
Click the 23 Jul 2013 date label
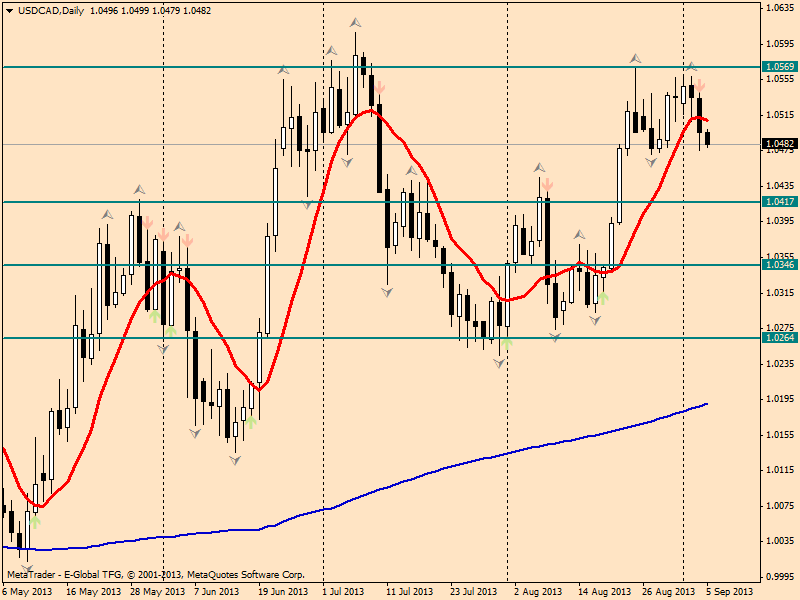click(473, 592)
